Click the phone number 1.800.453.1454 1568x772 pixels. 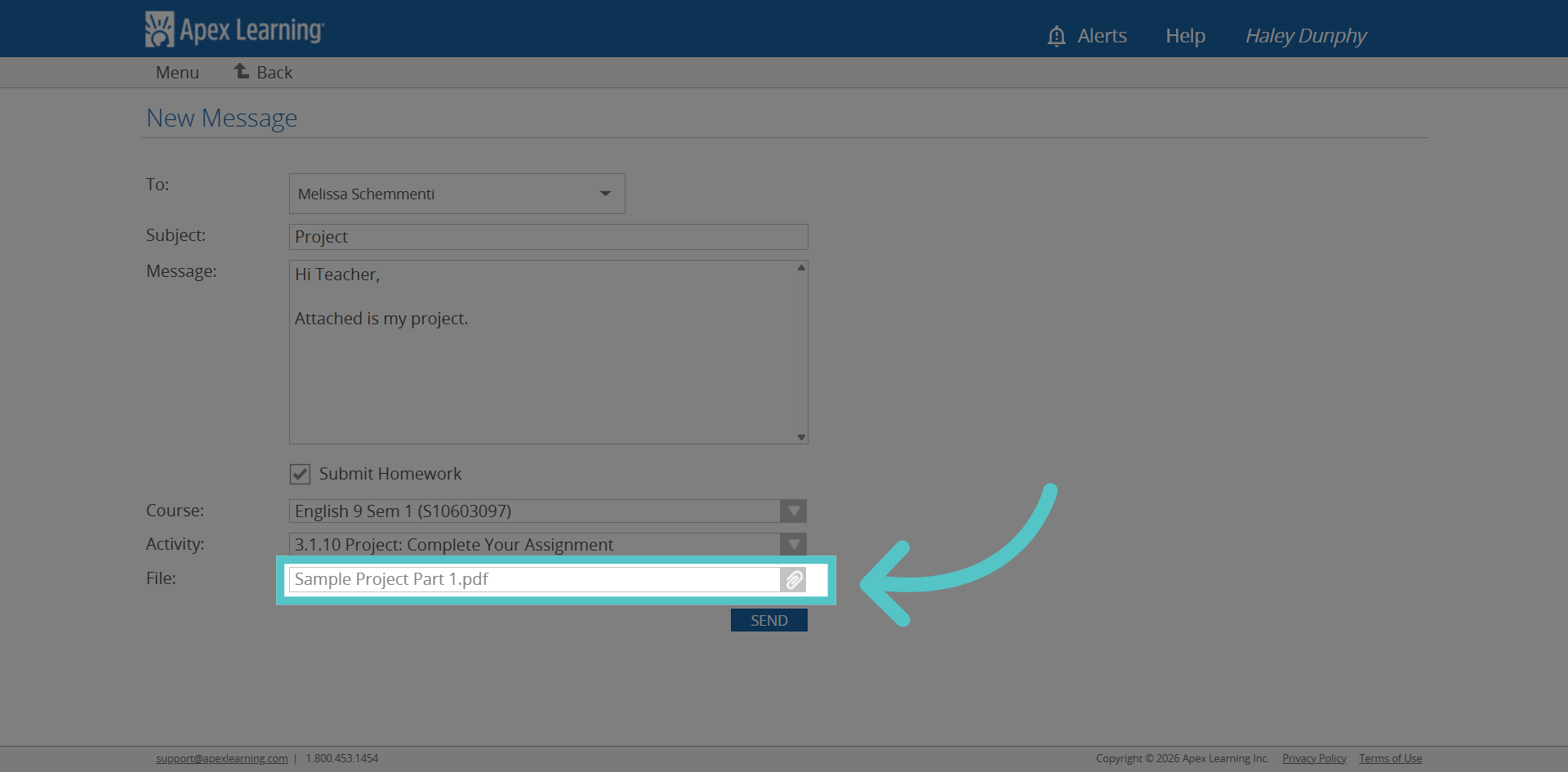click(x=342, y=758)
